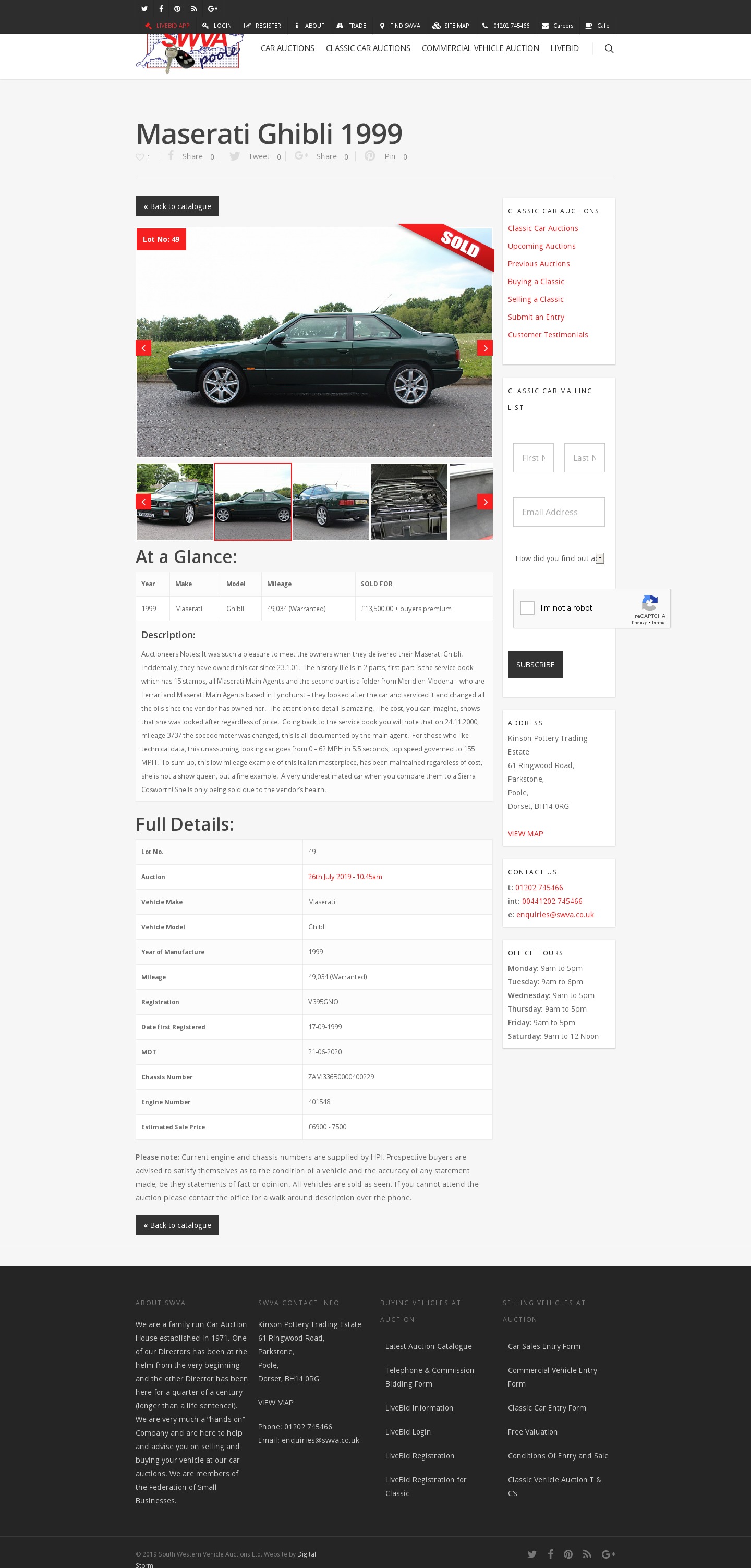
Task: Open Pinterest icon in top bar
Action: [177, 8]
